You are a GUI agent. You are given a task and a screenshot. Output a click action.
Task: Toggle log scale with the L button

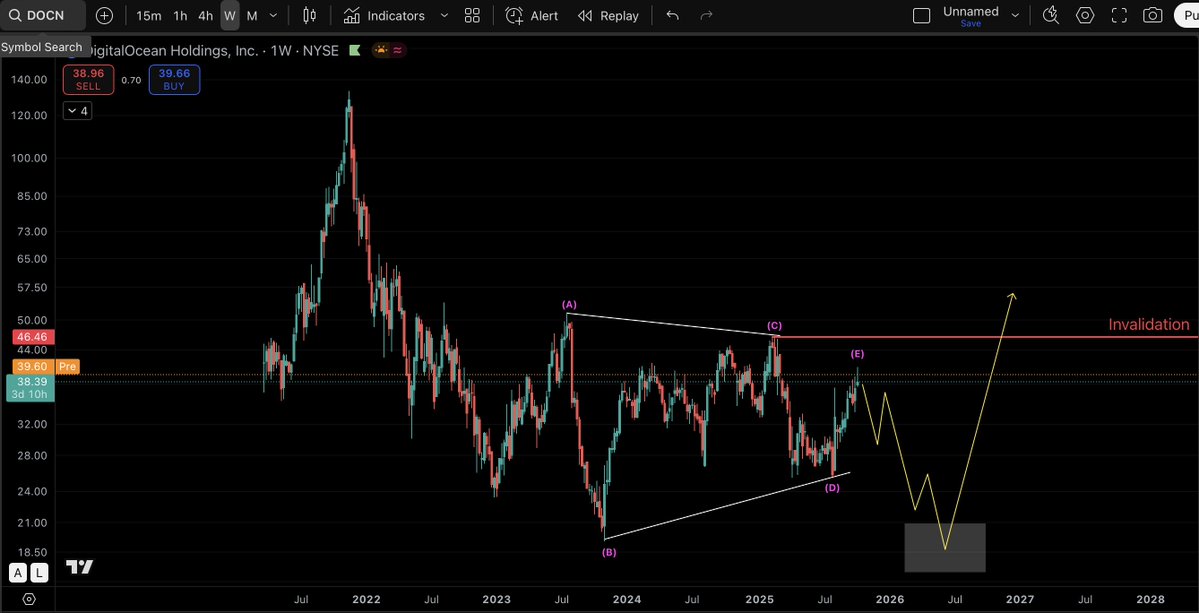39,572
